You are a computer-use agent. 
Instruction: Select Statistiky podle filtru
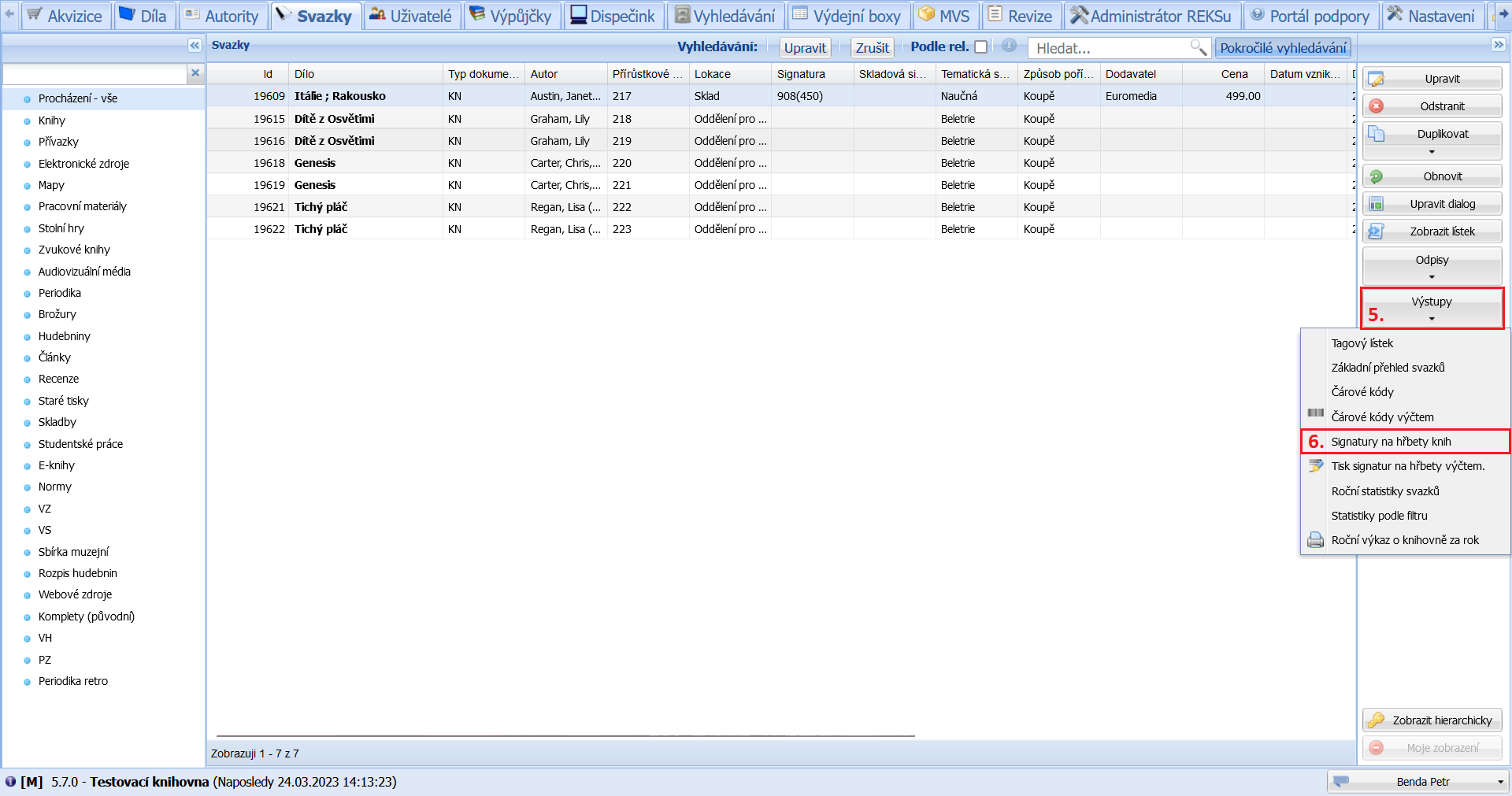click(x=1406, y=516)
